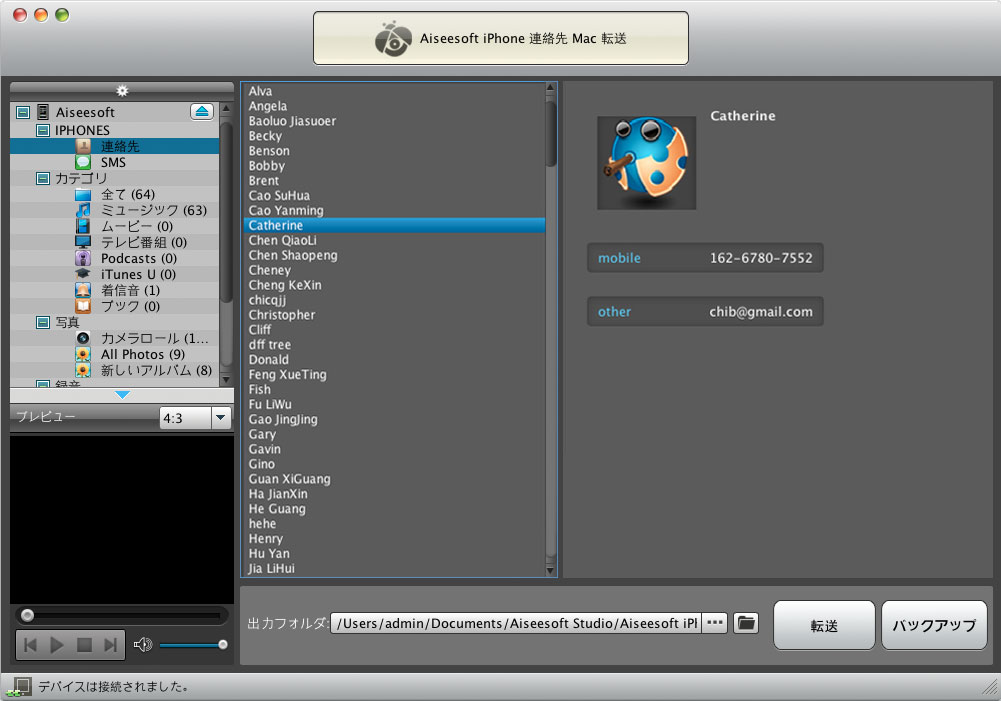The width and height of the screenshot is (1001, 701).
Task: Collapse the カテゴリ tree section
Action: (43, 178)
